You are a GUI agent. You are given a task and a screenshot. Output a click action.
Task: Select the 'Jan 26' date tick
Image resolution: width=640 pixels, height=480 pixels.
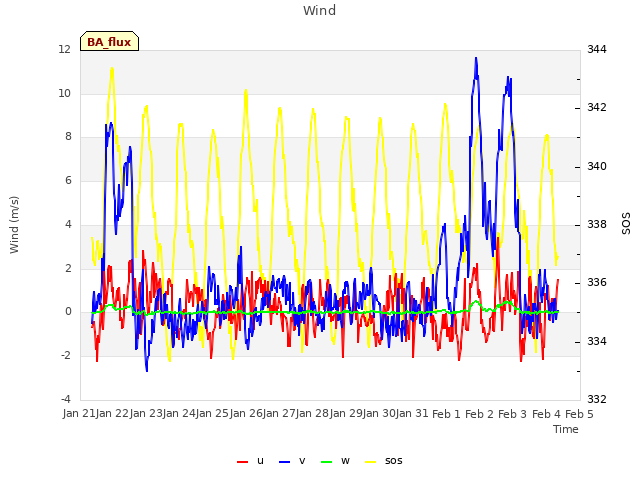click(x=246, y=413)
